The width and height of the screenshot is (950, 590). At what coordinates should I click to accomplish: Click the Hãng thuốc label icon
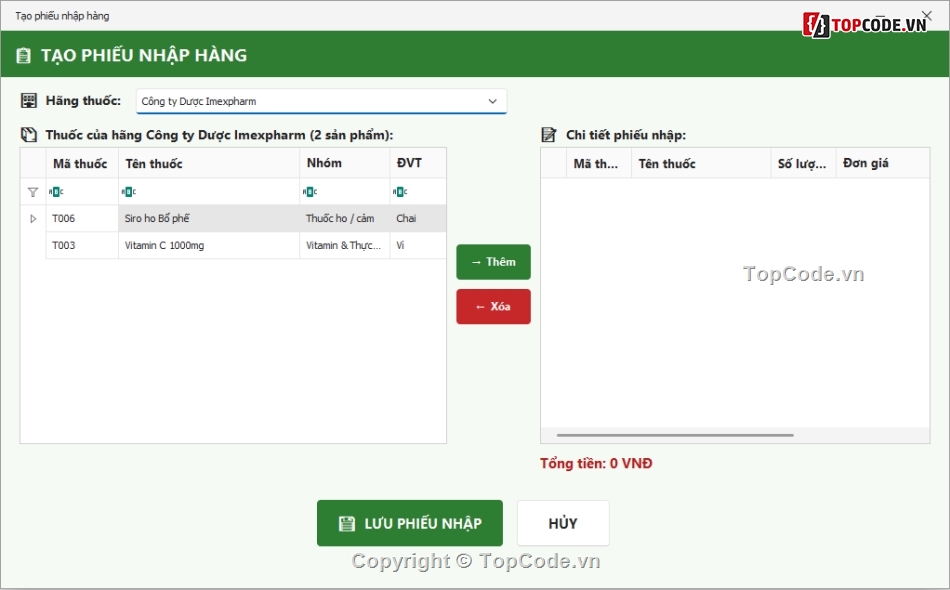click(28, 101)
